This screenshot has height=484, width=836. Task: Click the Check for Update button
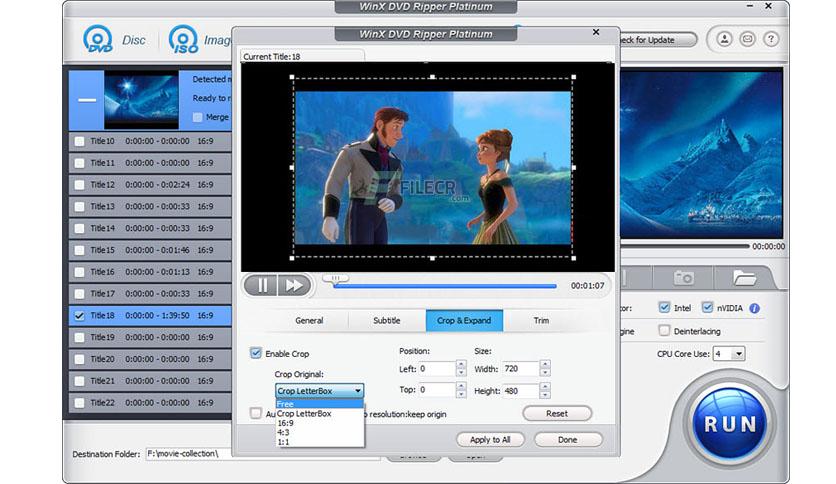pos(656,40)
